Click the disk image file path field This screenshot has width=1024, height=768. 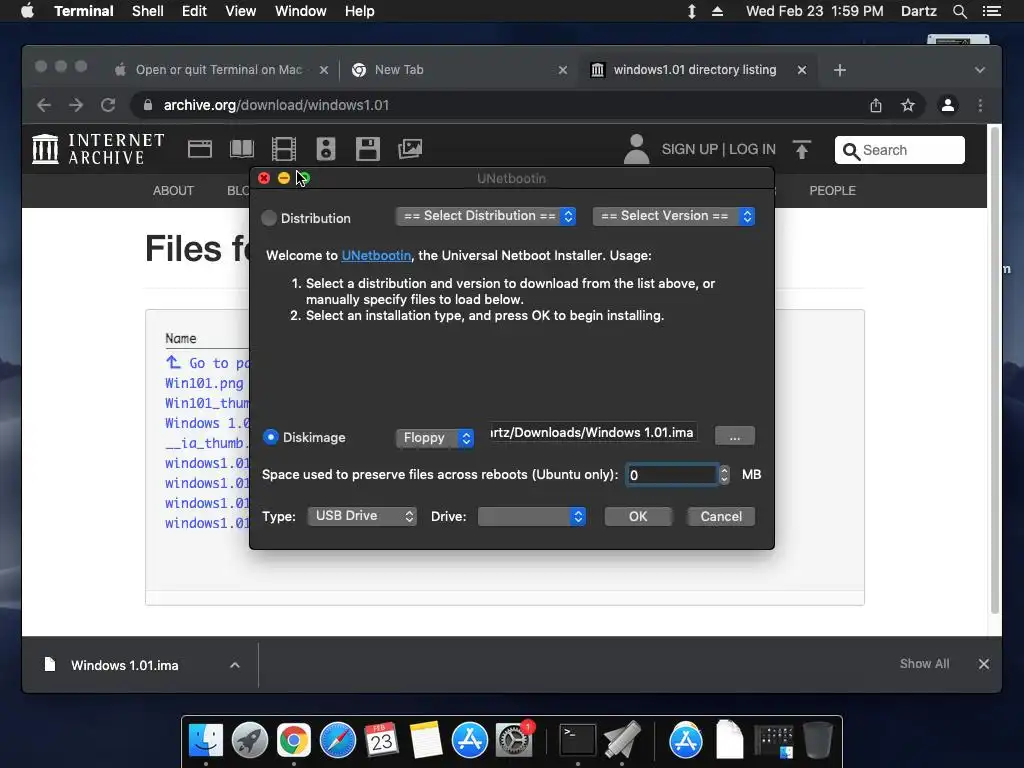[x=593, y=432]
